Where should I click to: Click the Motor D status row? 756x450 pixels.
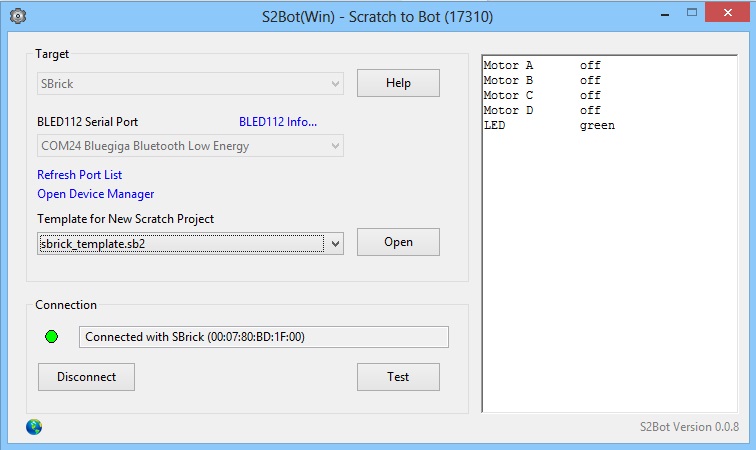(542, 110)
